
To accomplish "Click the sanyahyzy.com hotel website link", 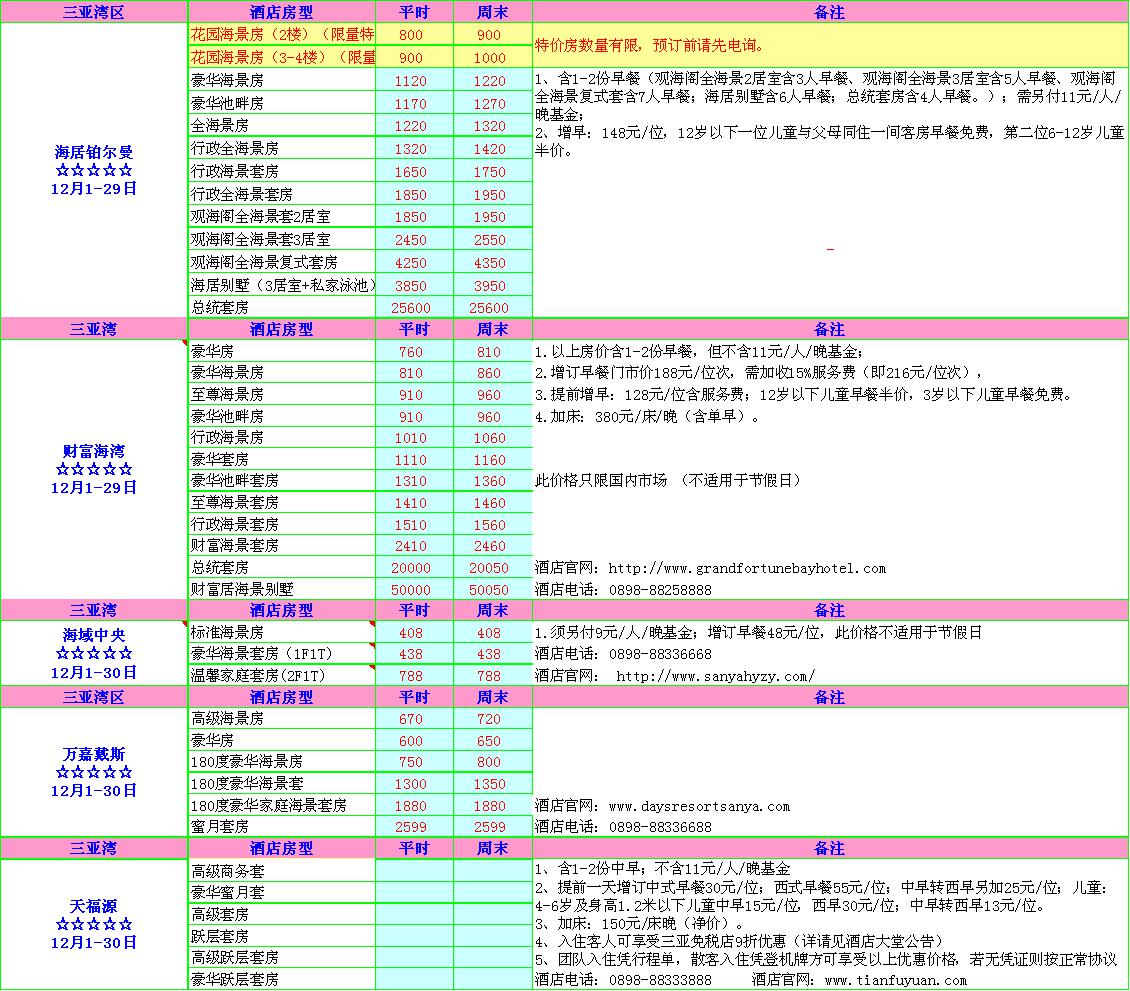I will (x=715, y=676).
